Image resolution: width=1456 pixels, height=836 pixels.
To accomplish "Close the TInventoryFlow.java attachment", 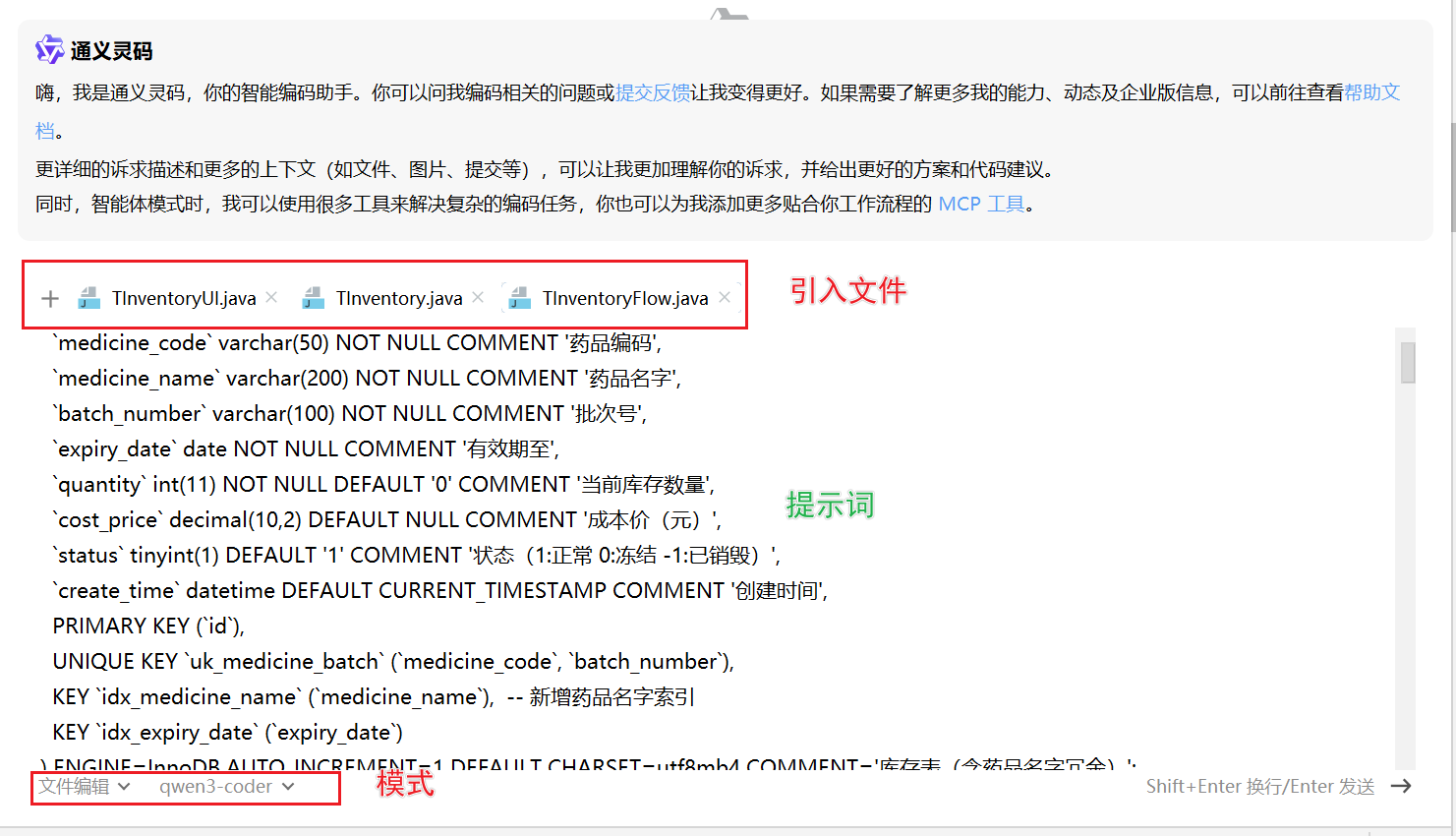I will (725, 297).
